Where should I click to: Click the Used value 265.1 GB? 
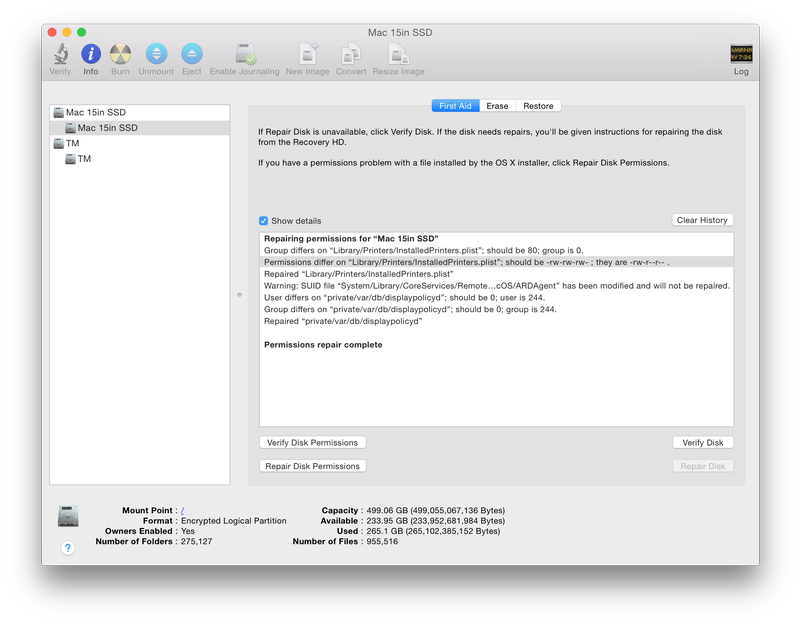pyautogui.click(x=433, y=531)
